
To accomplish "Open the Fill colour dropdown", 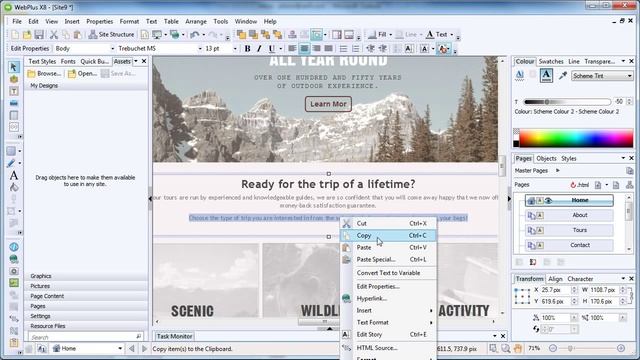I will click(x=390, y=35).
